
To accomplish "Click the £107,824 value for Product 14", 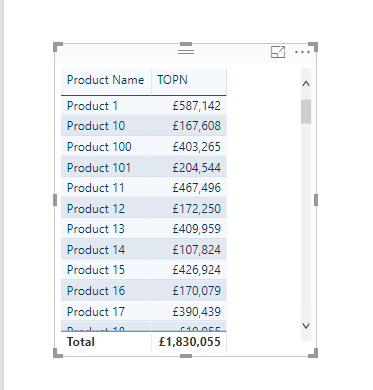I will click(x=196, y=250).
